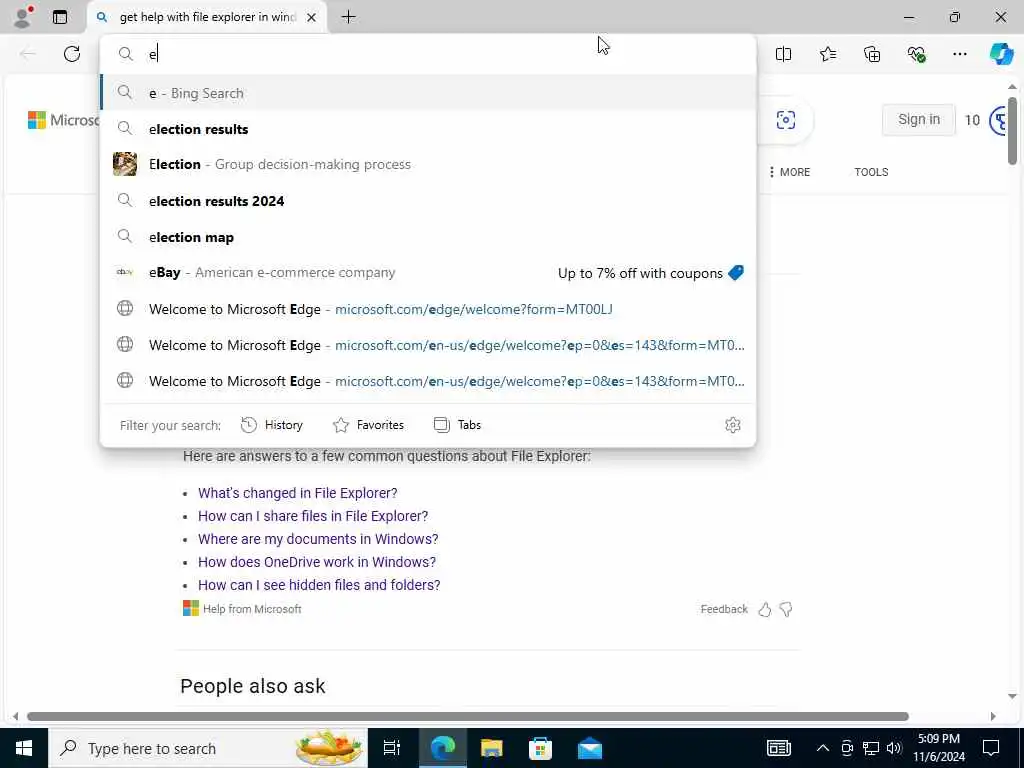This screenshot has width=1024, height=768.
Task: Close the 'get help with file explorer' tab
Action: (x=312, y=18)
